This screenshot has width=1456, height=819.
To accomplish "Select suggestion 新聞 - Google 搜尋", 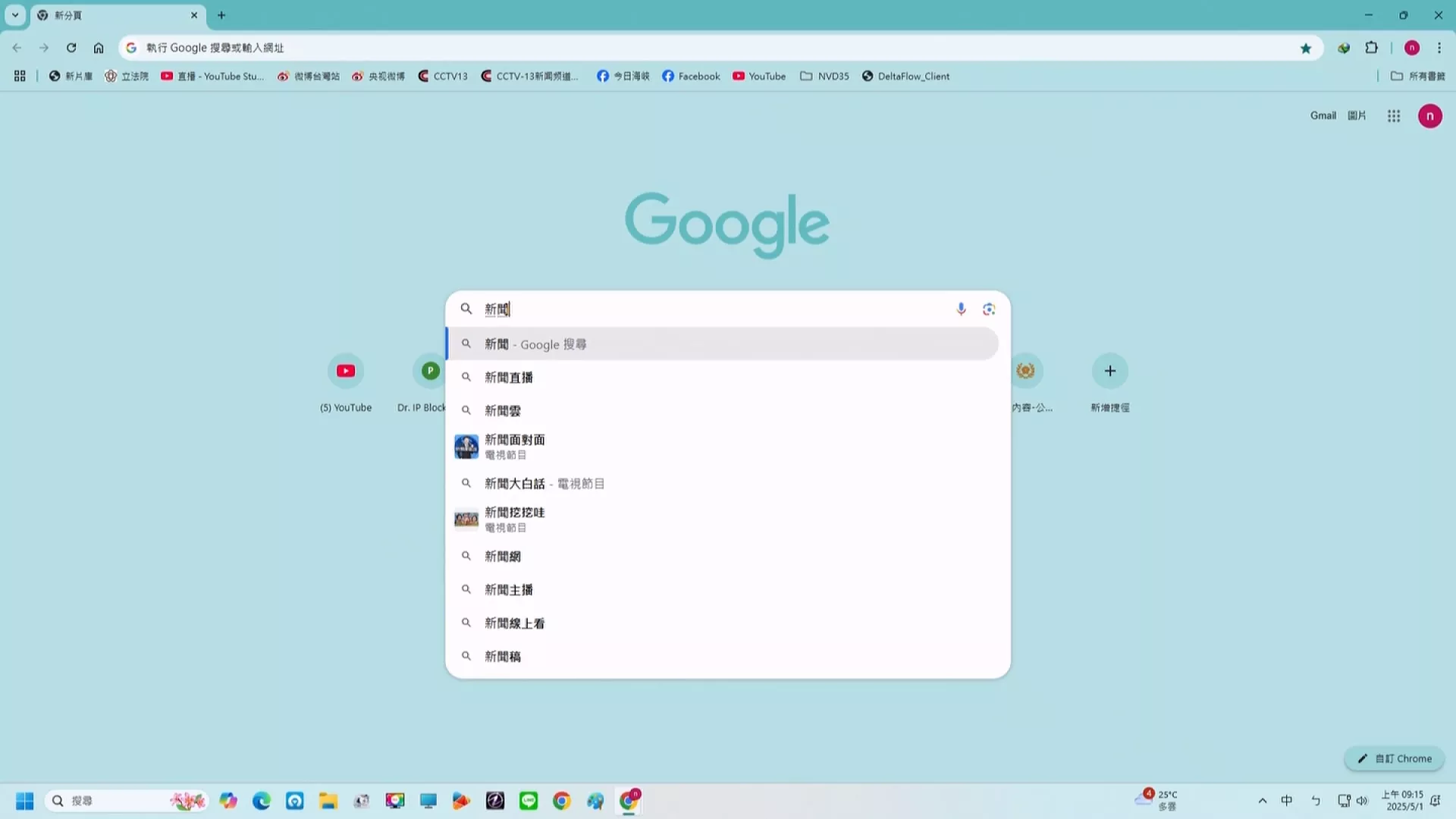I will pyautogui.click(x=723, y=344).
